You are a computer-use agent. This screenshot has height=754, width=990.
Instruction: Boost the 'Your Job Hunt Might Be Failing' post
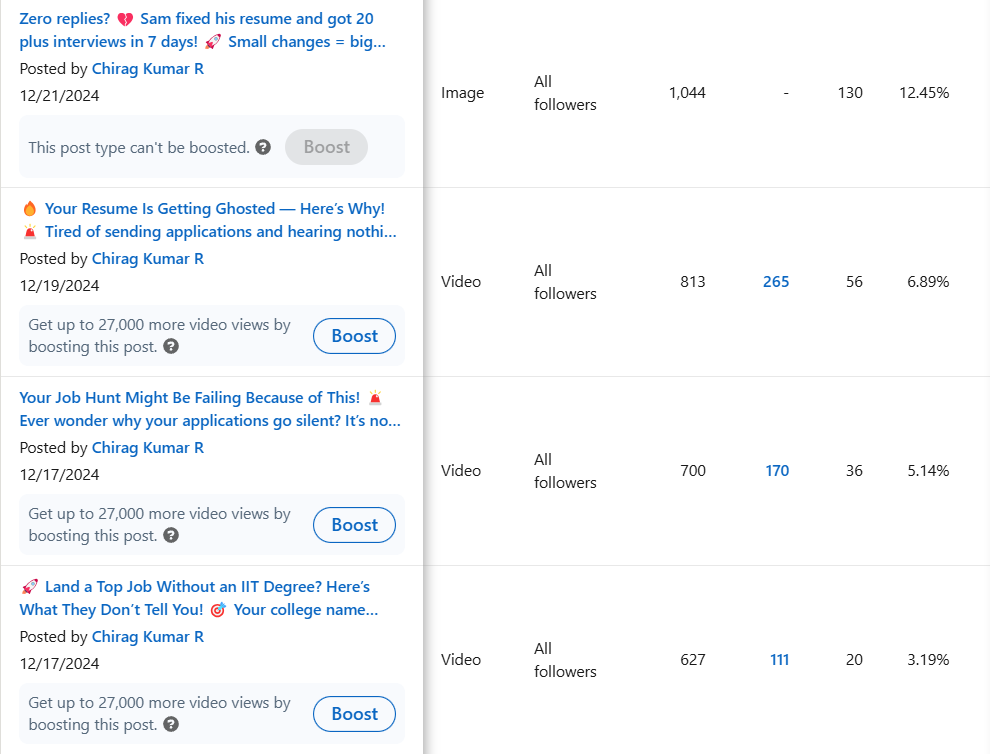354,525
